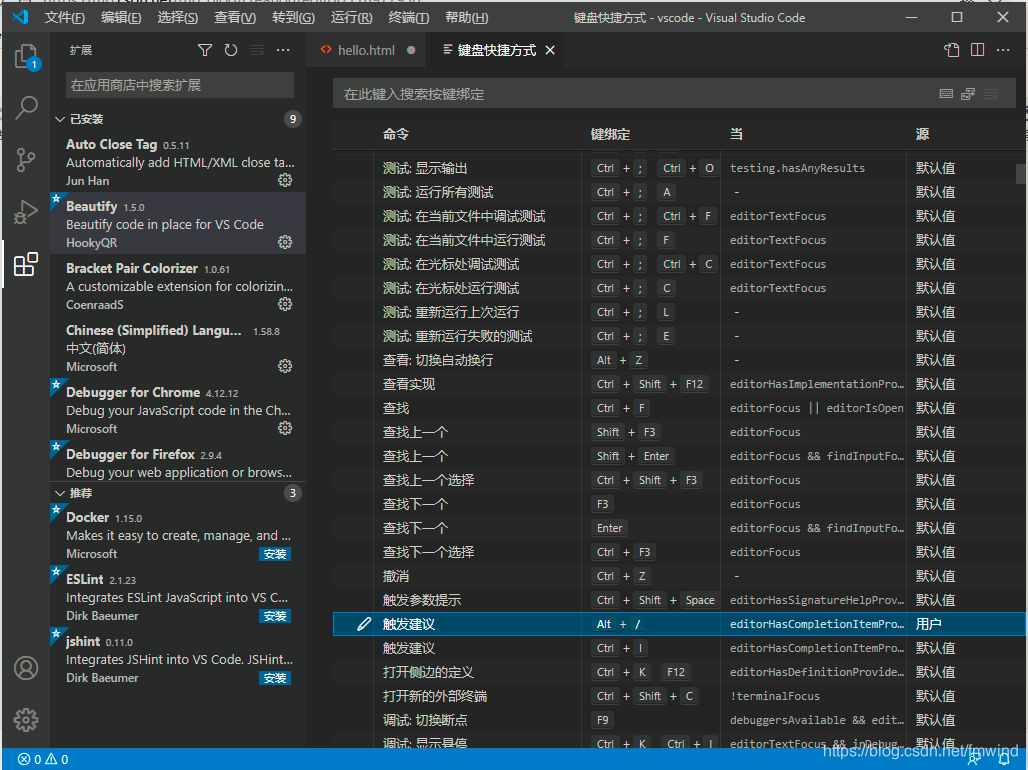Click the 源 column header
Viewport: 1028px width, 770px height.
tap(922, 134)
